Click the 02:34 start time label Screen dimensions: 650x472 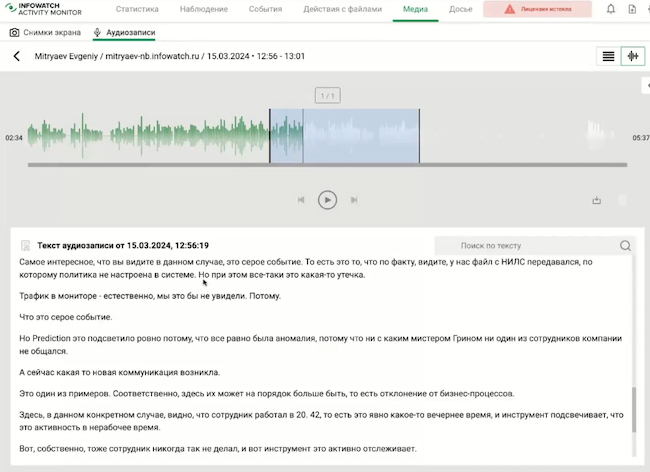pos(14,138)
